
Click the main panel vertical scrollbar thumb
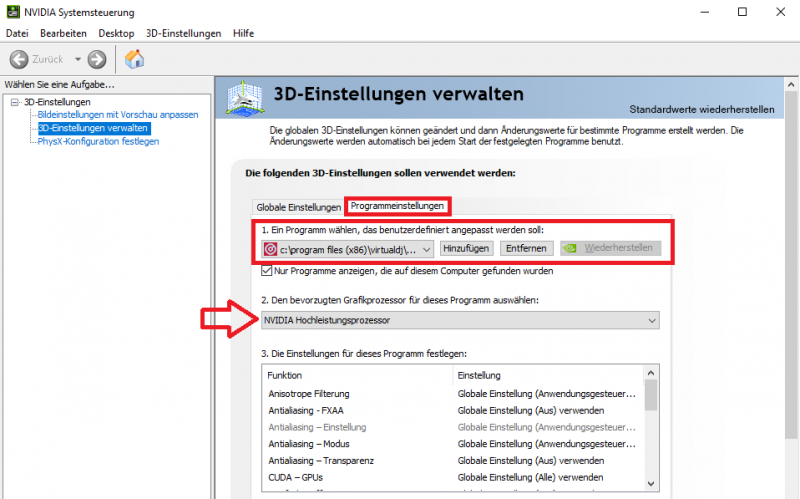point(791,264)
